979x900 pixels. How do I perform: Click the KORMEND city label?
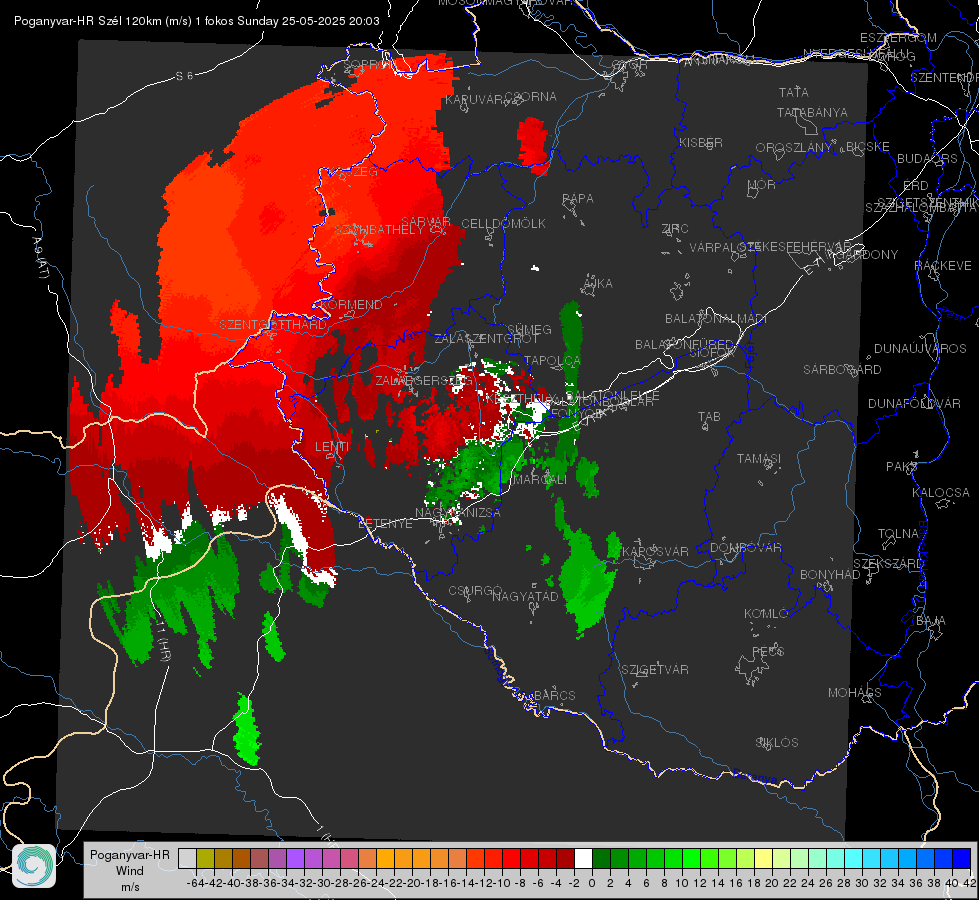tap(350, 305)
